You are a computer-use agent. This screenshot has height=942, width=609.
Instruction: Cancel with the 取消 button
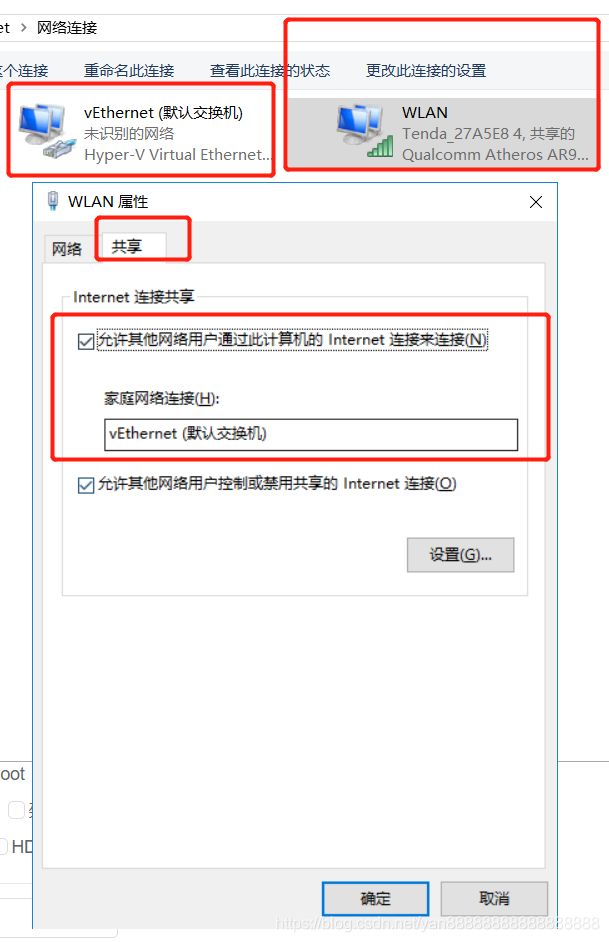[x=494, y=899]
